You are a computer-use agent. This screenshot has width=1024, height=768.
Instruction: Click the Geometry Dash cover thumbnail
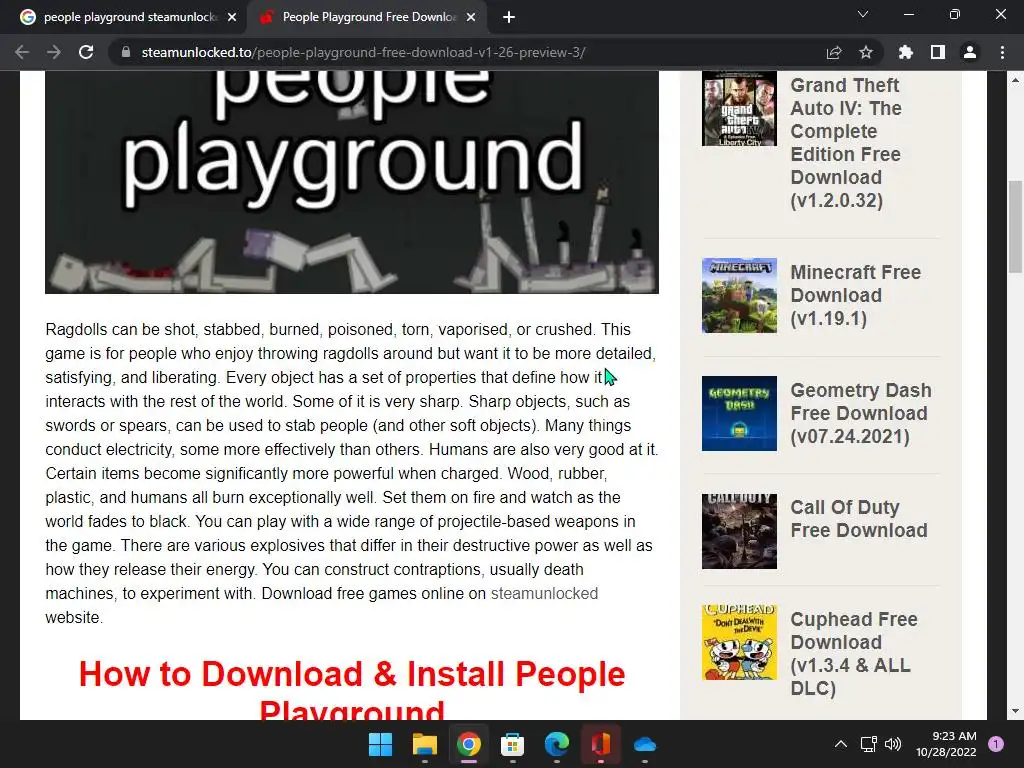coord(739,413)
